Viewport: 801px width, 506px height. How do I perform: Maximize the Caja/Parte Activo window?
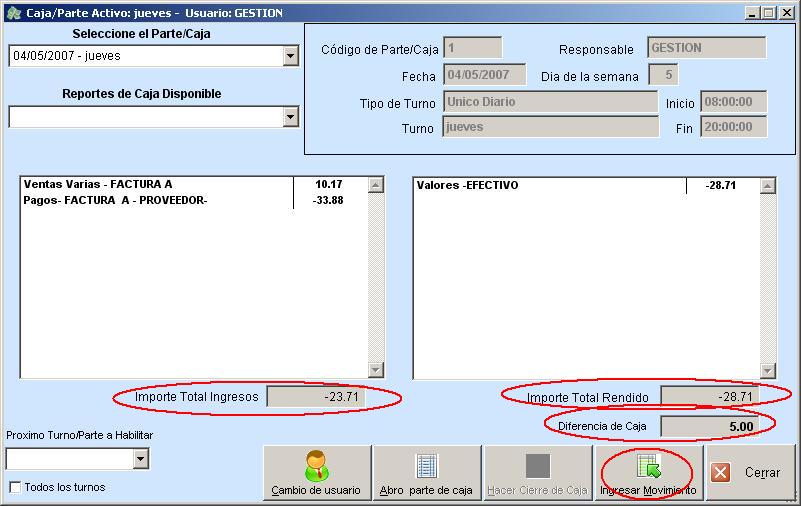tap(768, 13)
